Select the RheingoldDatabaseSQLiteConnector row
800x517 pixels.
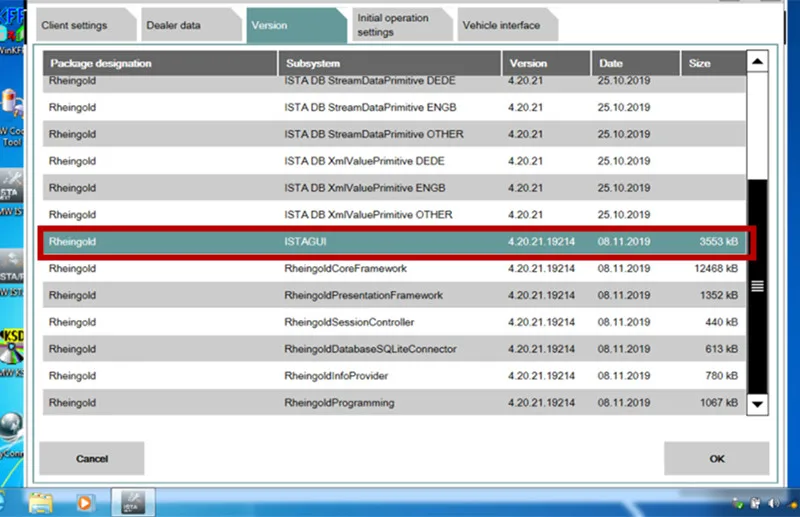(x=394, y=349)
